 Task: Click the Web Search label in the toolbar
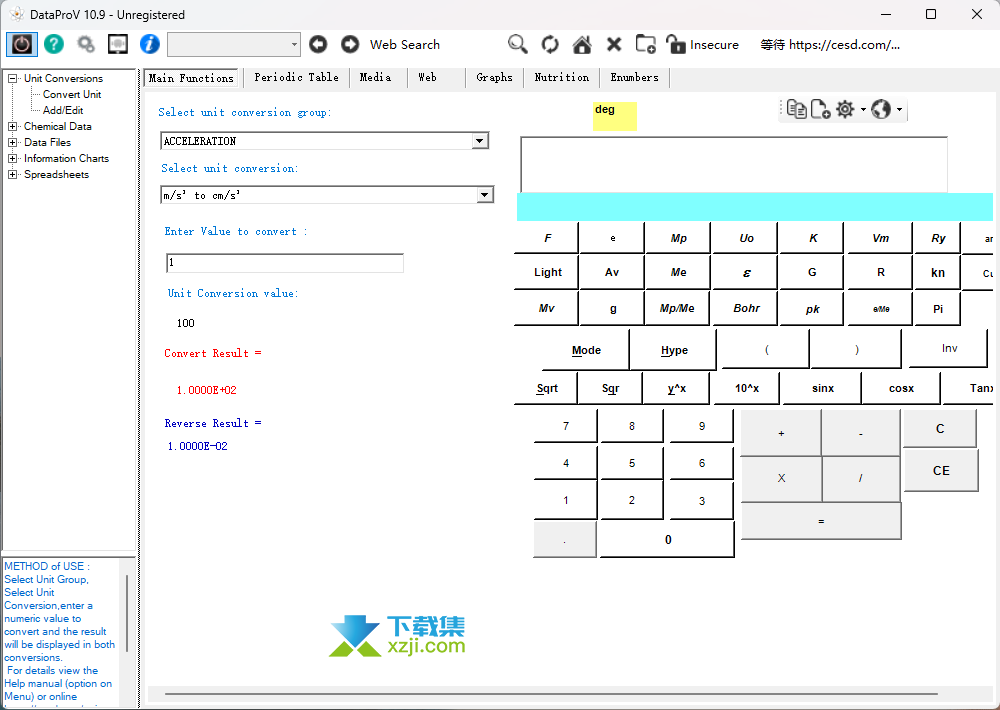[x=405, y=45]
